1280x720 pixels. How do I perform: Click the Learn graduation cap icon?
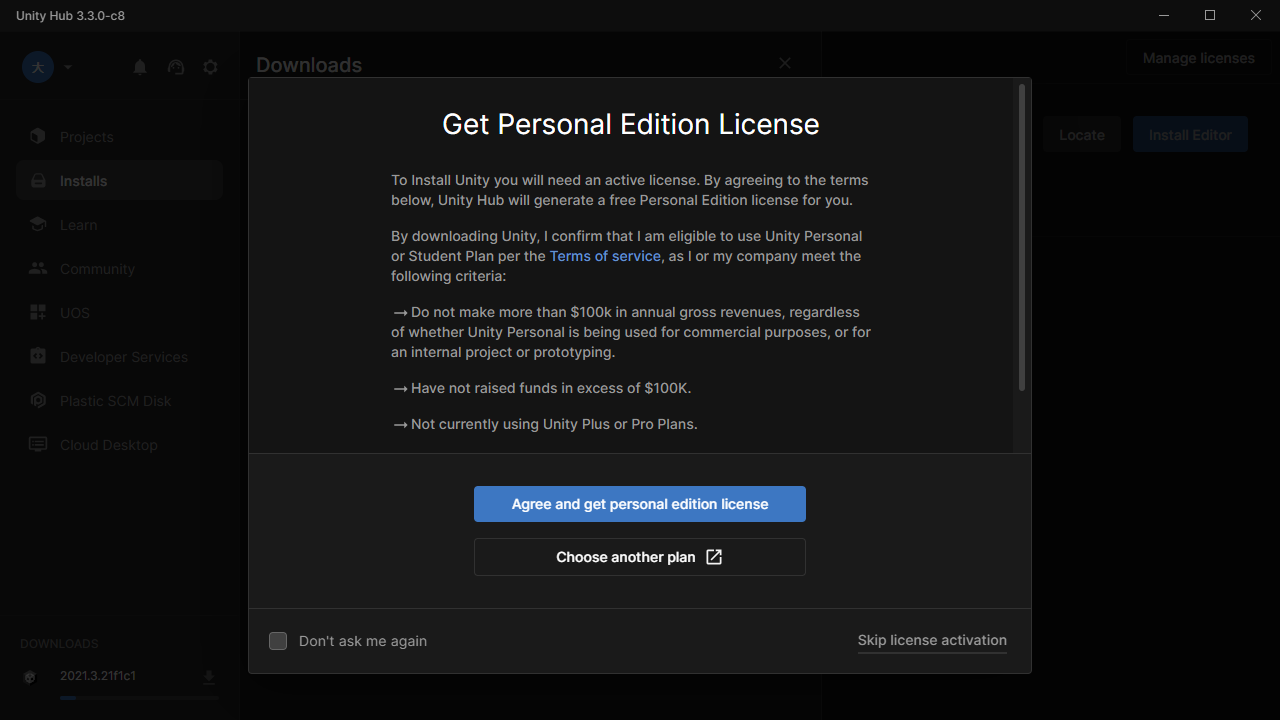pyautogui.click(x=38, y=225)
